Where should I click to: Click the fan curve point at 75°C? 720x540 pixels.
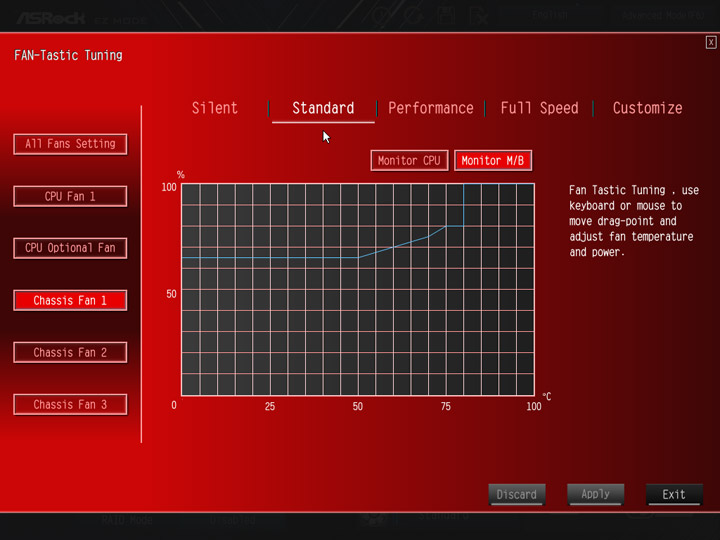tap(446, 226)
